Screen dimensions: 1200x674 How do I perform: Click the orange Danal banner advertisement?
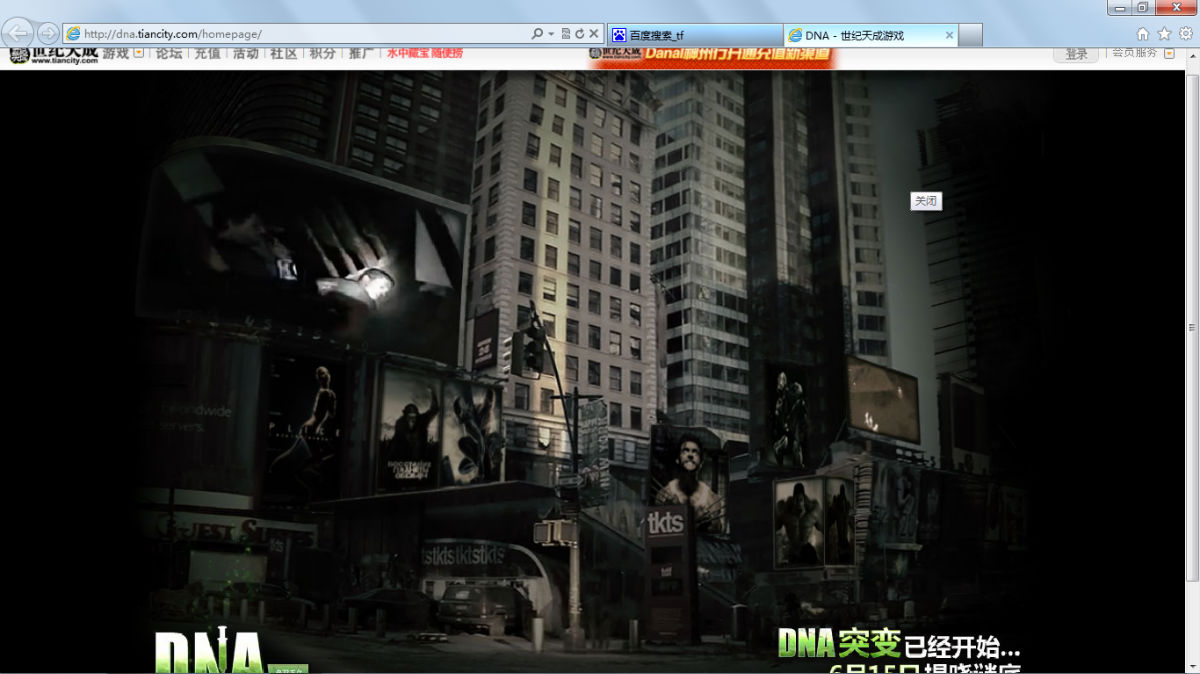[711, 57]
